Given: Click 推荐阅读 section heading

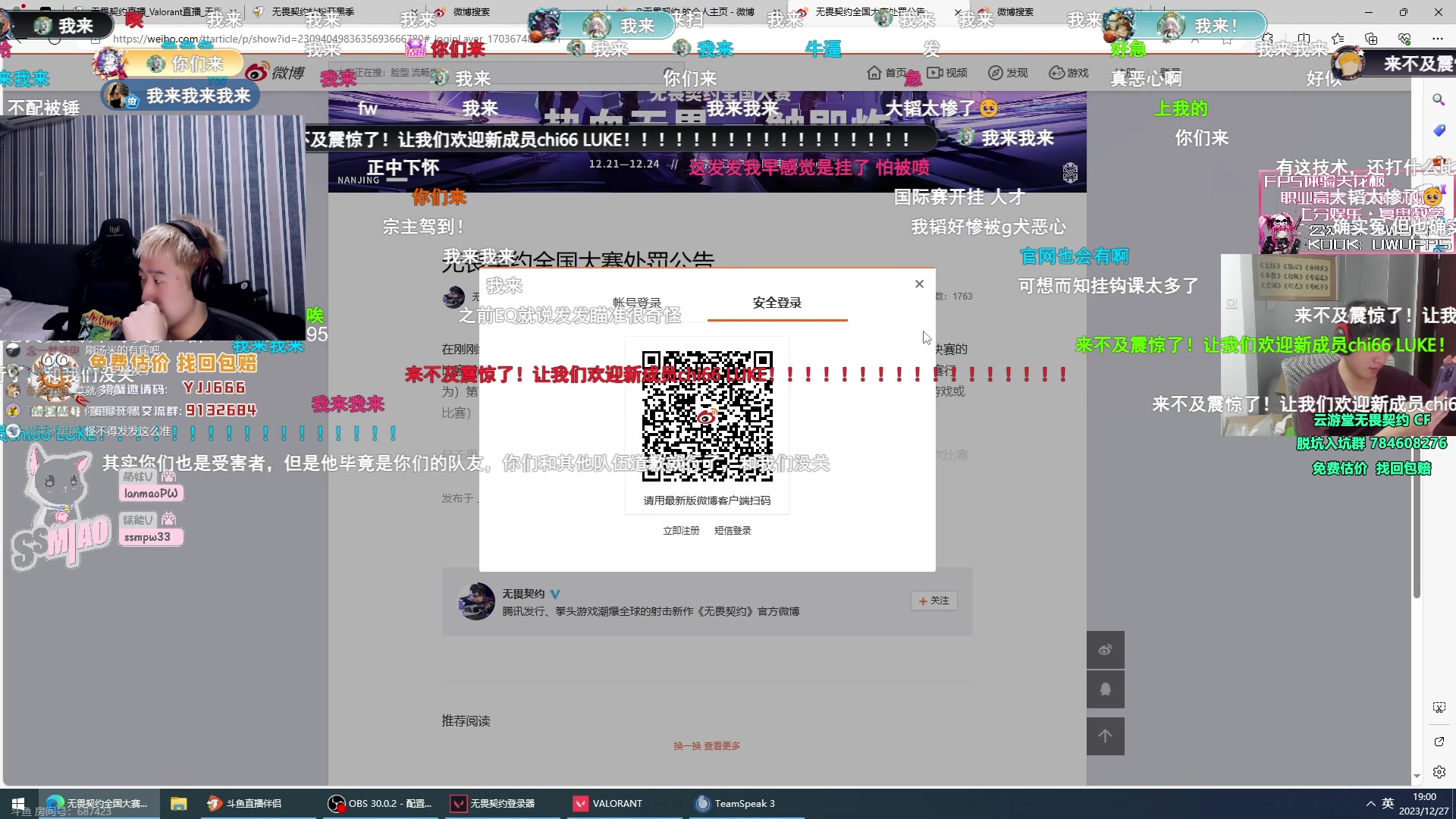Looking at the screenshot, I should 466,720.
